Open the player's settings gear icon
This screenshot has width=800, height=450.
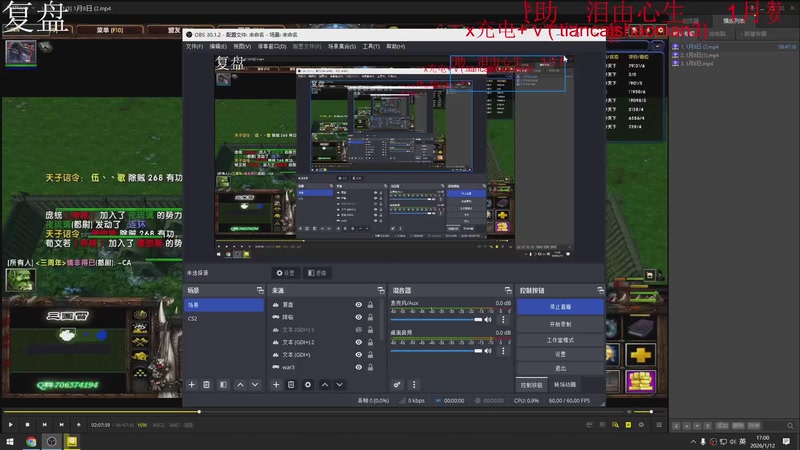641,424
